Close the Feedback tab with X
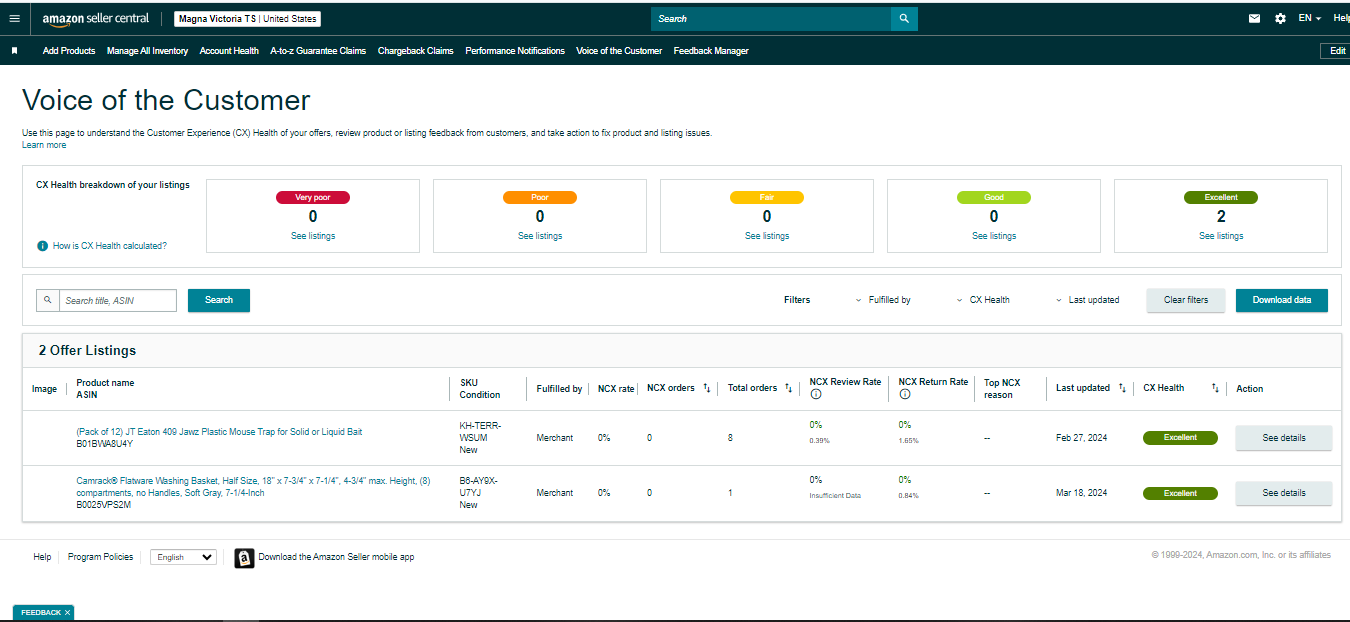This screenshot has height=622, width=1350. pyautogui.click(x=67, y=613)
